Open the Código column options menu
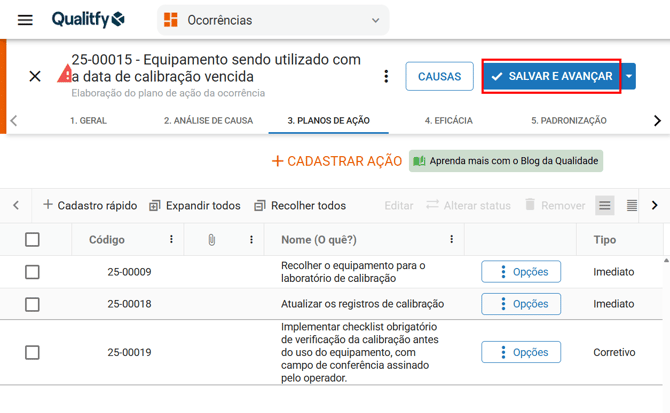This screenshot has width=670, height=413. [x=171, y=240]
